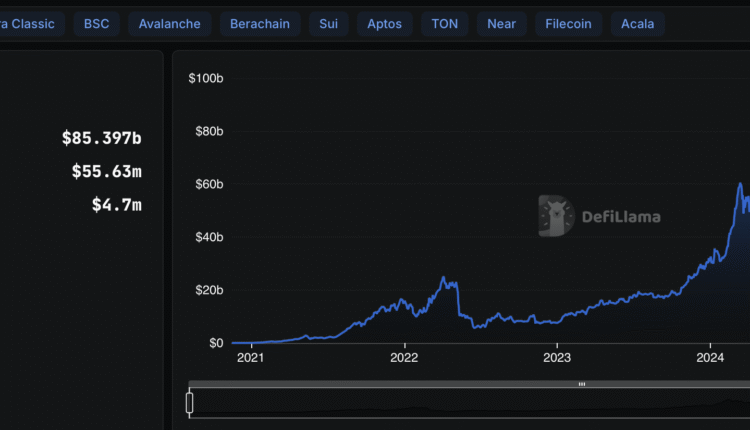Open the Sui chain page
750x430 pixels.
click(327, 23)
